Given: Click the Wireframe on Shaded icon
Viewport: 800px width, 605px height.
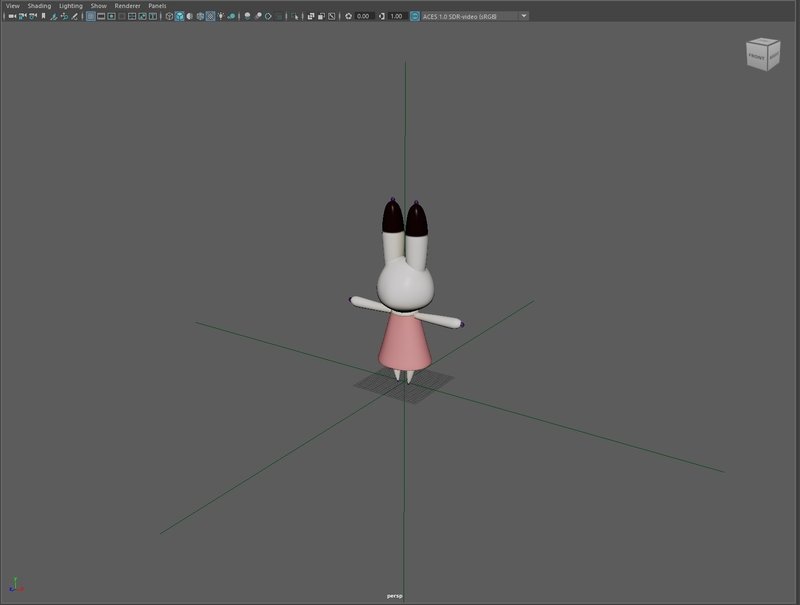Looking at the screenshot, I should tap(200, 16).
